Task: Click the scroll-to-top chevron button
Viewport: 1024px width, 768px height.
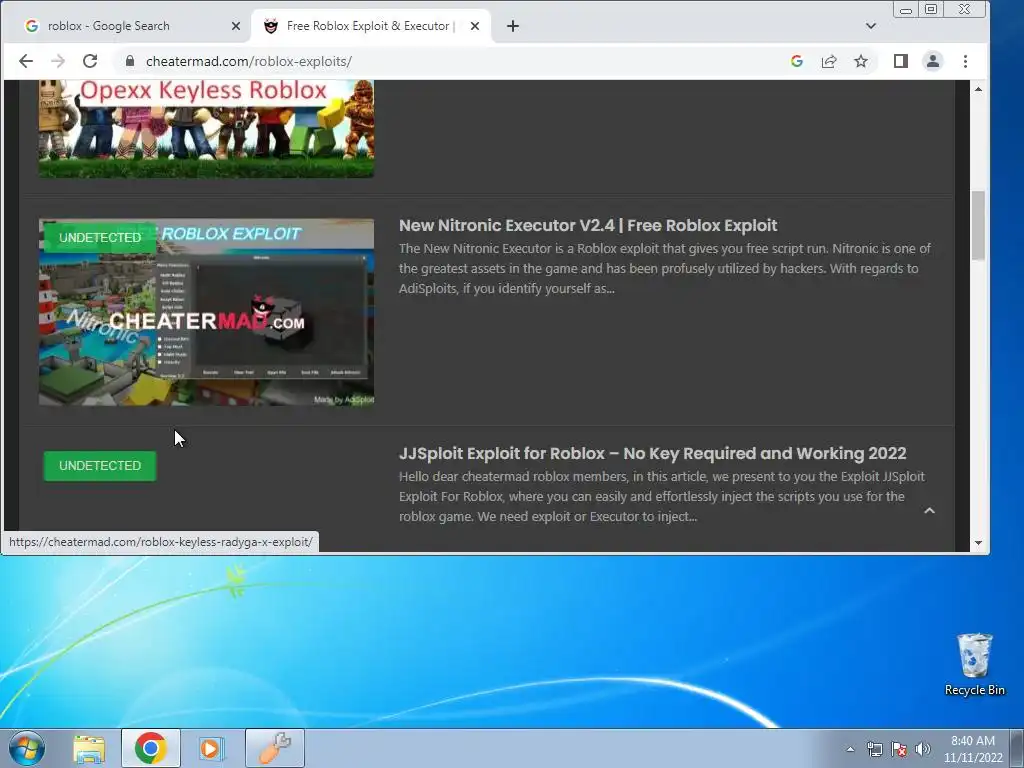Action: [929, 511]
